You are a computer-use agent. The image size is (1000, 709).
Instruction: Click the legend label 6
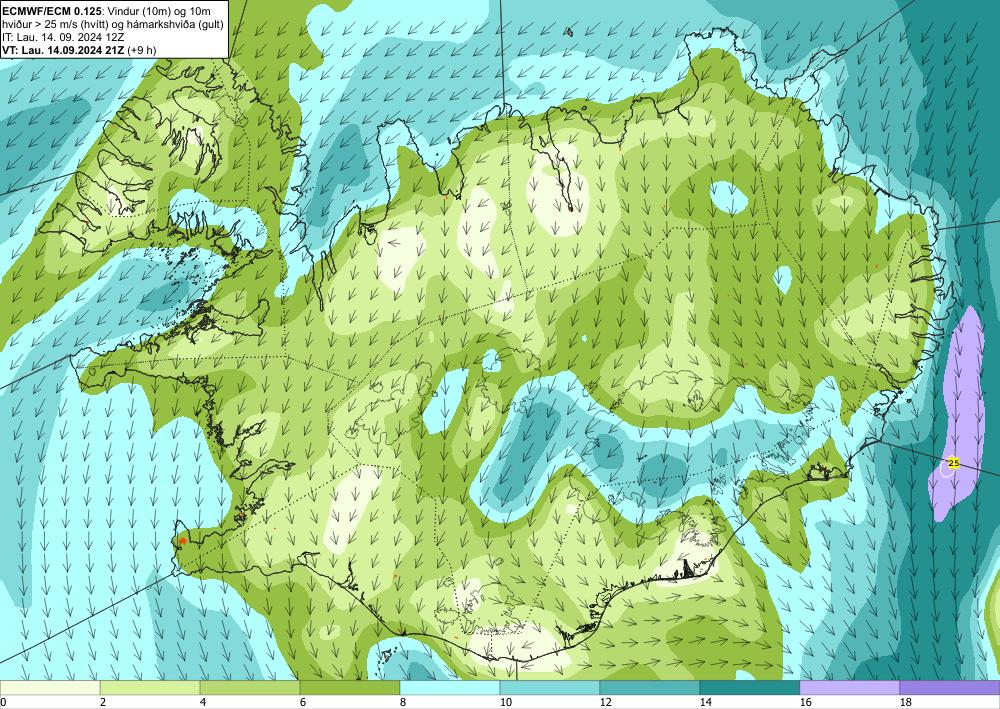pos(303,703)
